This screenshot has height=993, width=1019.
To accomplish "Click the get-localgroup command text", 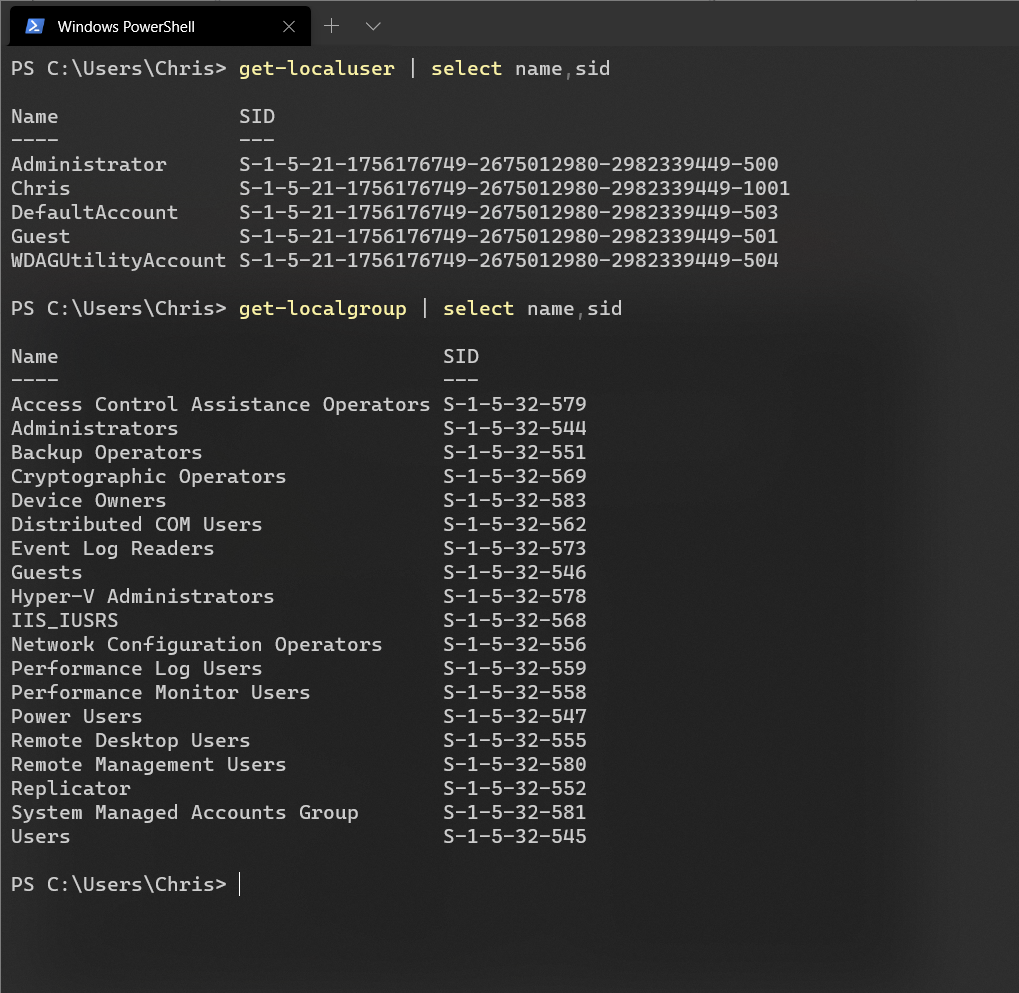I will pos(322,309).
